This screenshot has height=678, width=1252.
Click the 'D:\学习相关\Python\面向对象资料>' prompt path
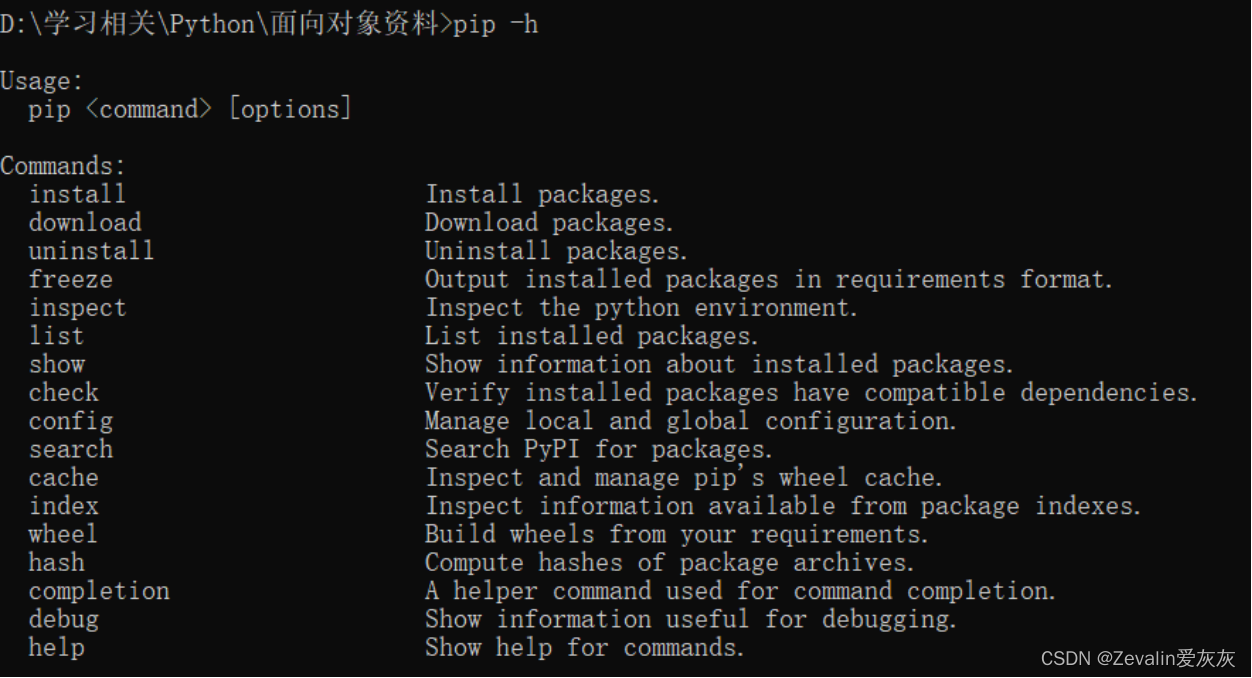(226, 24)
